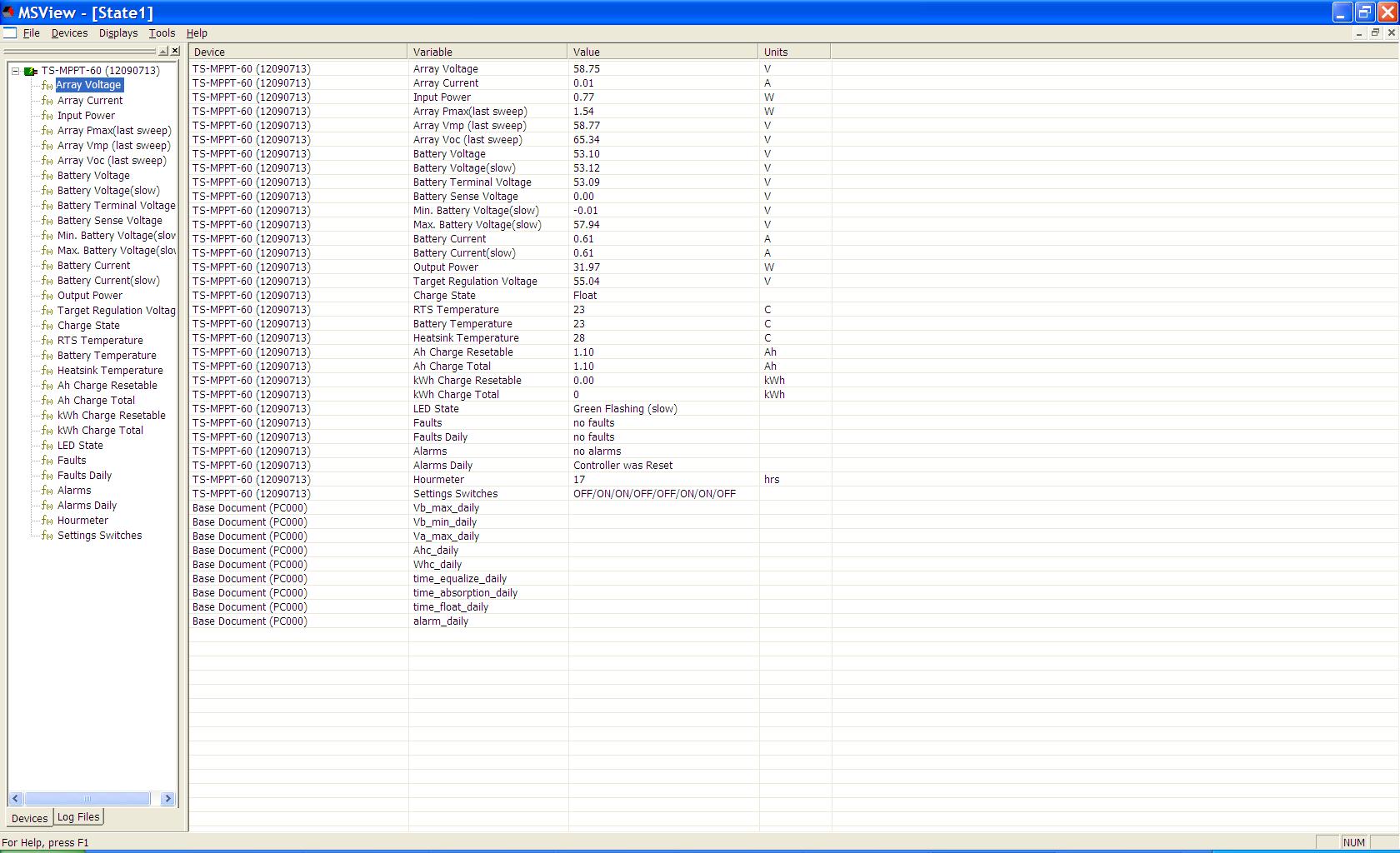This screenshot has height=853, width=1400.
Task: Click the icon beside Battery Current in tree
Action: coord(47,266)
